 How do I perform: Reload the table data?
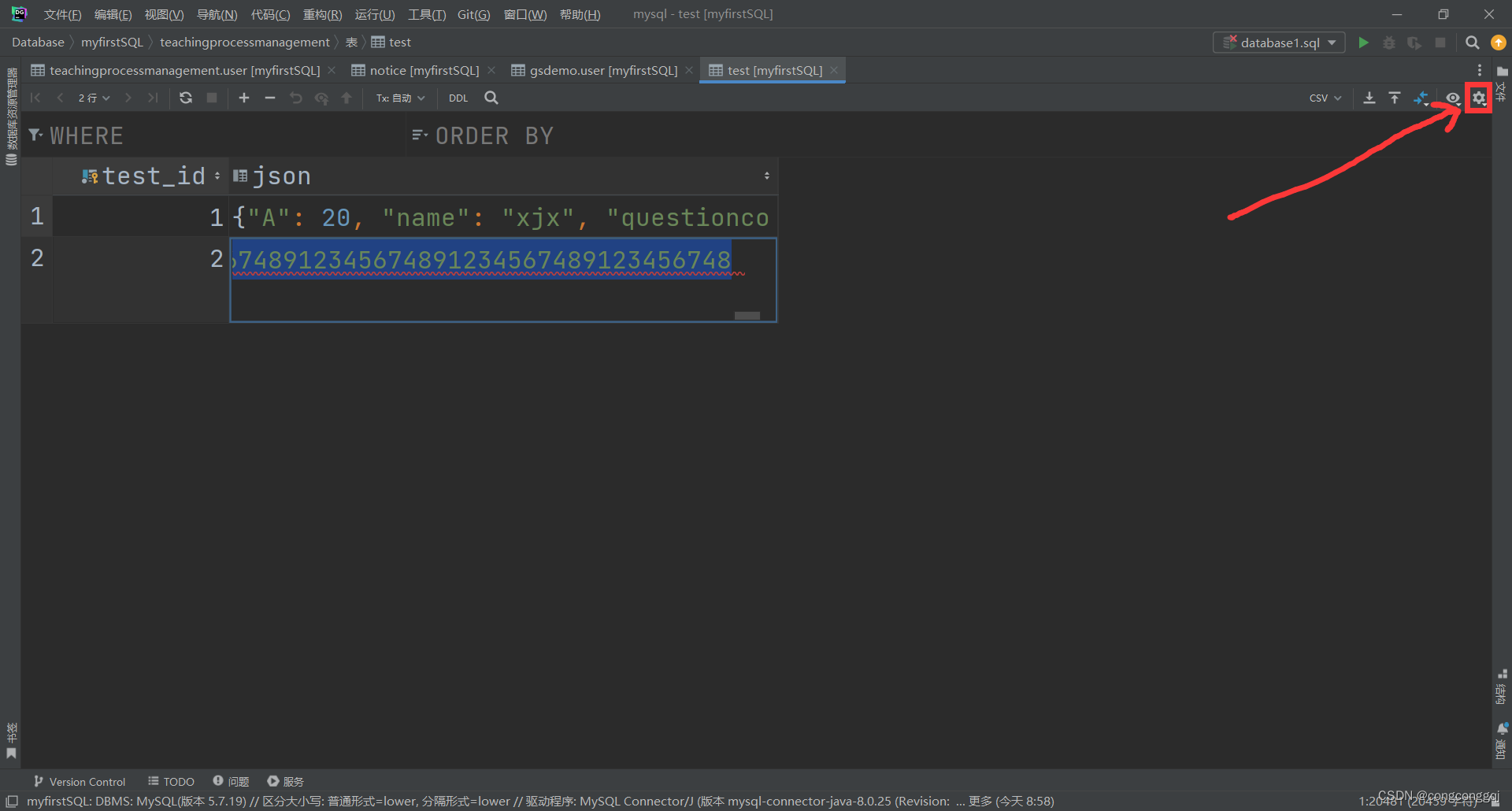186,98
